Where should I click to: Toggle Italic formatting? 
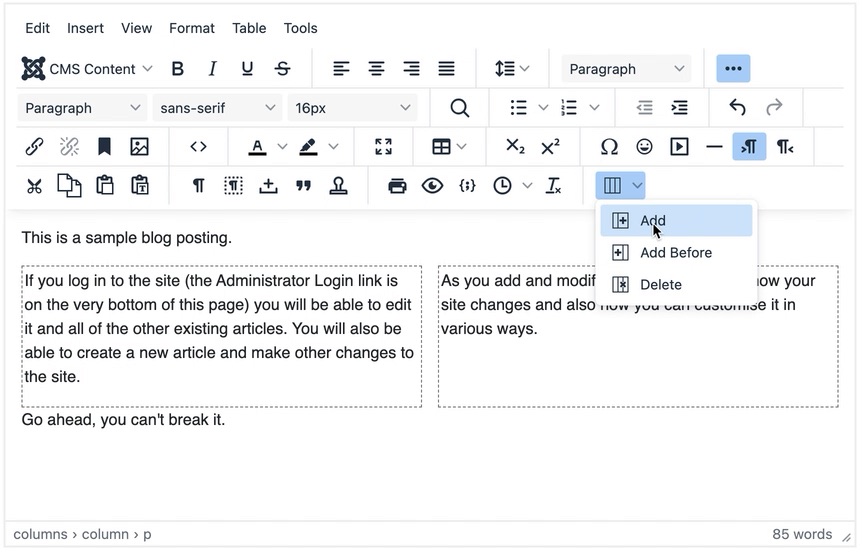pos(213,69)
